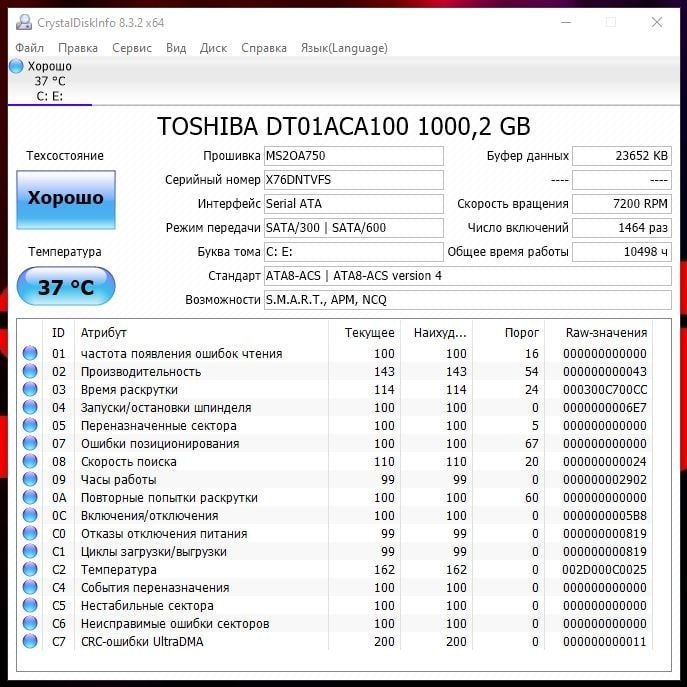This screenshot has height=687, width=687.
Task: Click status orb for attribute C1 Циклы загрузки/выгрузки
Action: (x=30, y=551)
